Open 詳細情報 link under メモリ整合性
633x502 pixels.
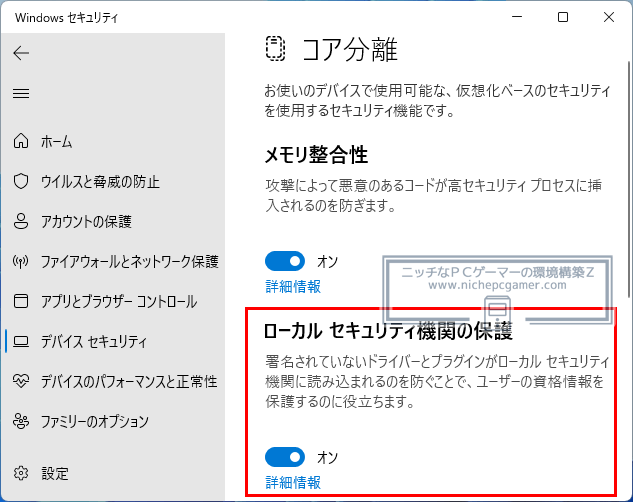pyautogui.click(x=293, y=287)
